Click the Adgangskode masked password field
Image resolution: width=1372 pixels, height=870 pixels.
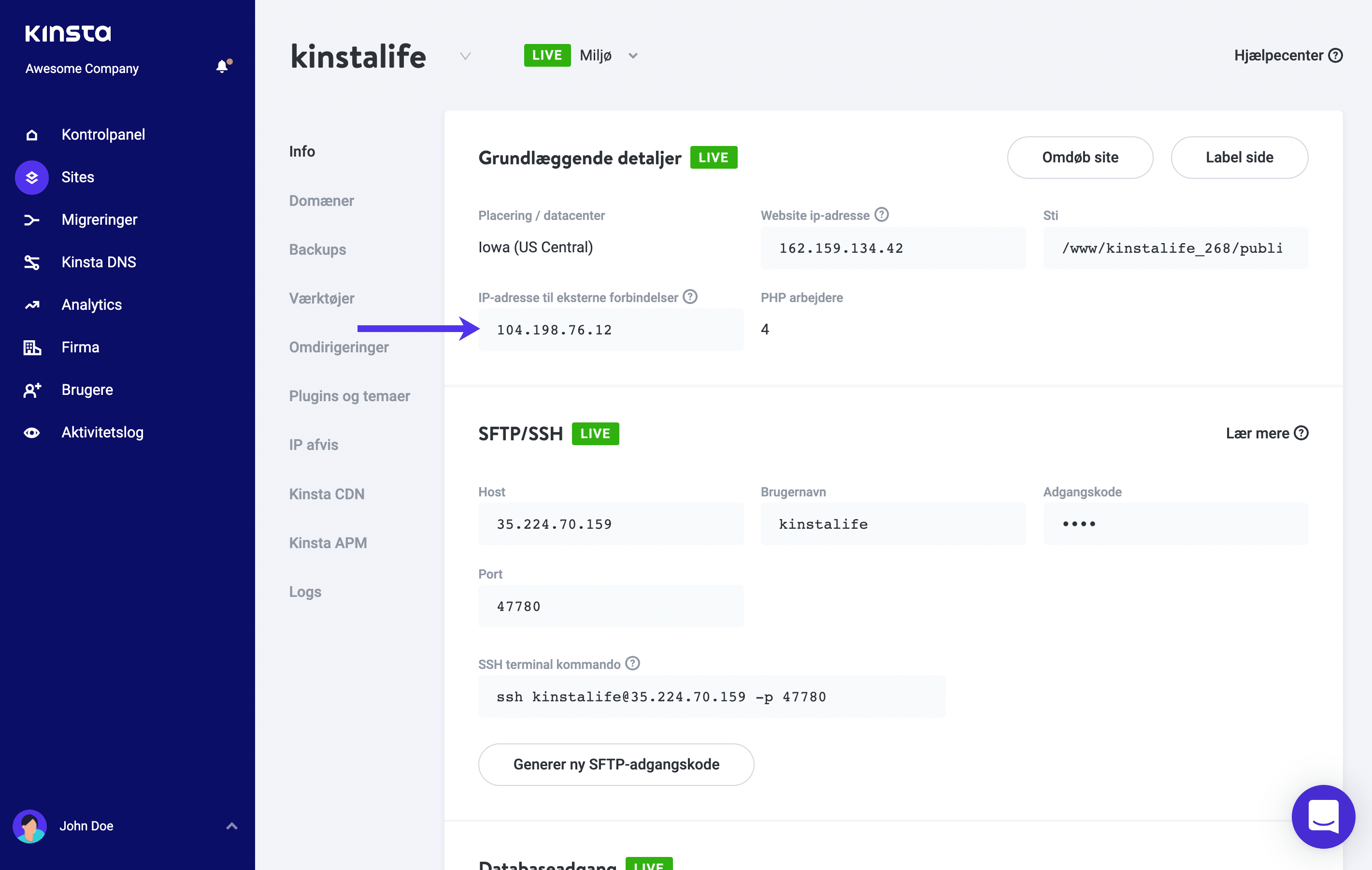pyautogui.click(x=1175, y=524)
